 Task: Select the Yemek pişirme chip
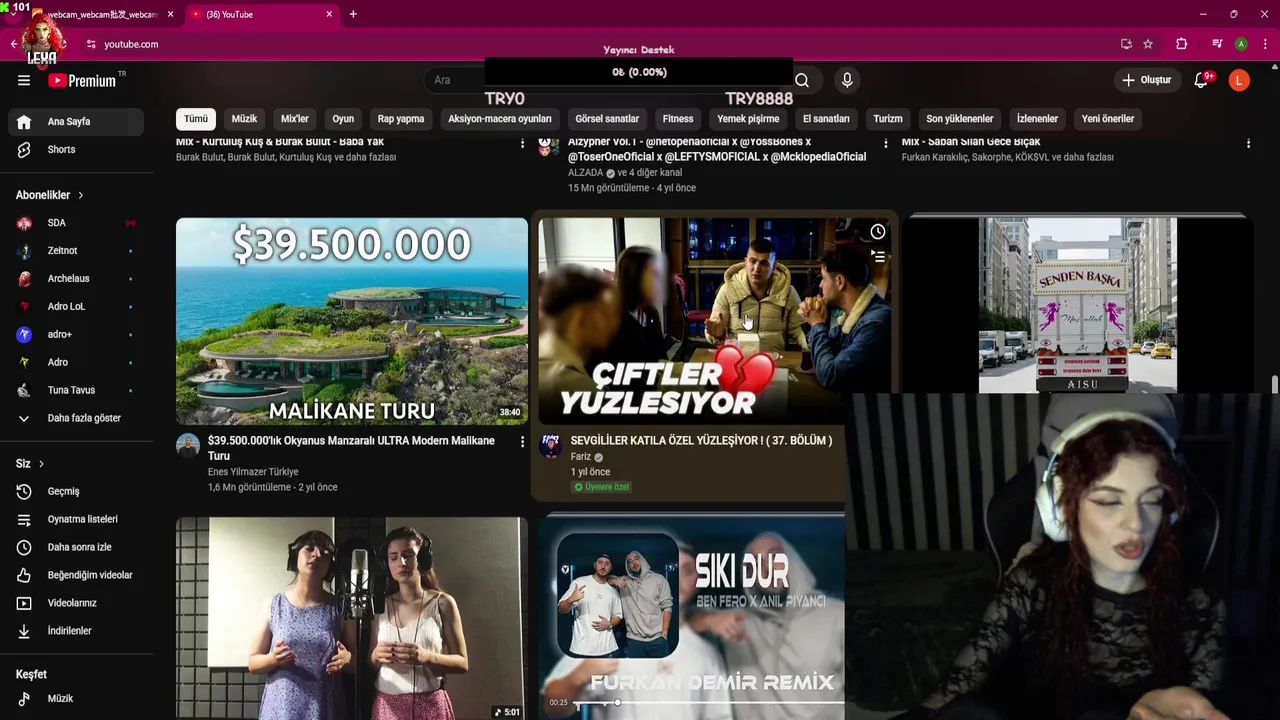click(x=748, y=119)
